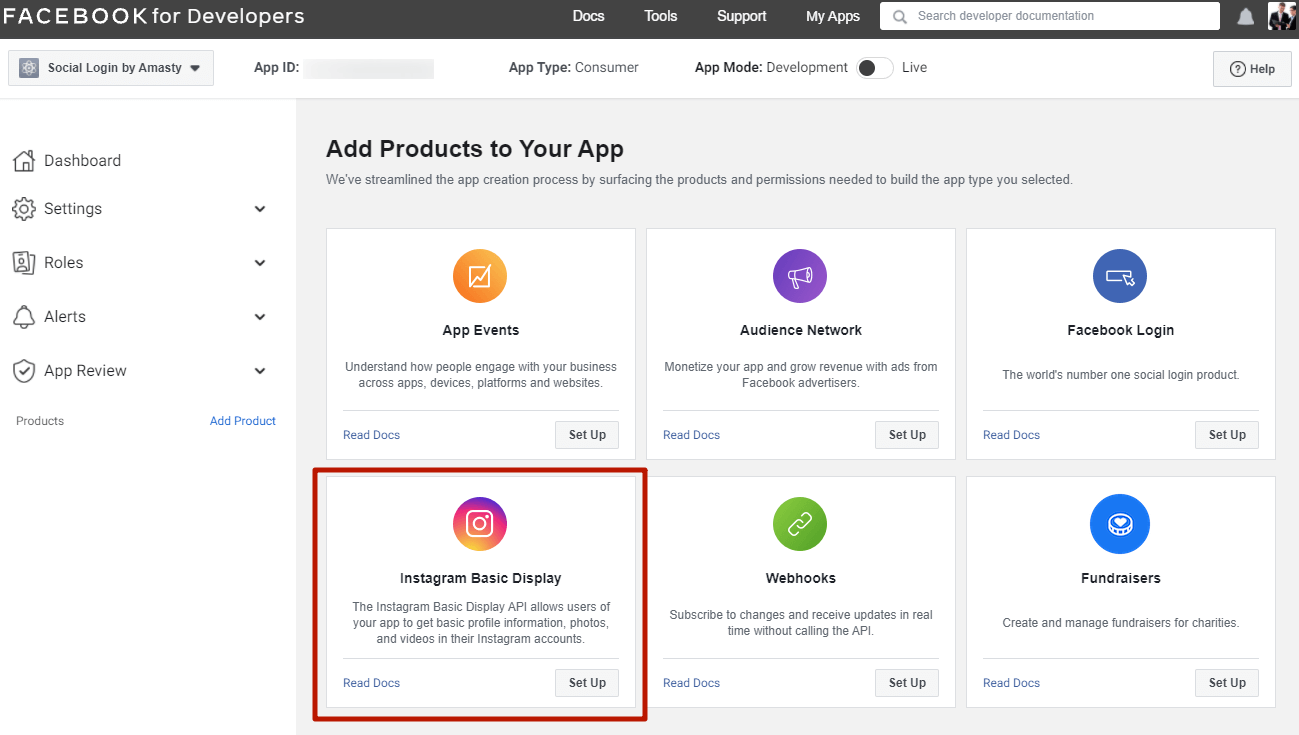This screenshot has width=1299, height=735.
Task: Click the Audience Network megaphone icon
Action: 800,276
